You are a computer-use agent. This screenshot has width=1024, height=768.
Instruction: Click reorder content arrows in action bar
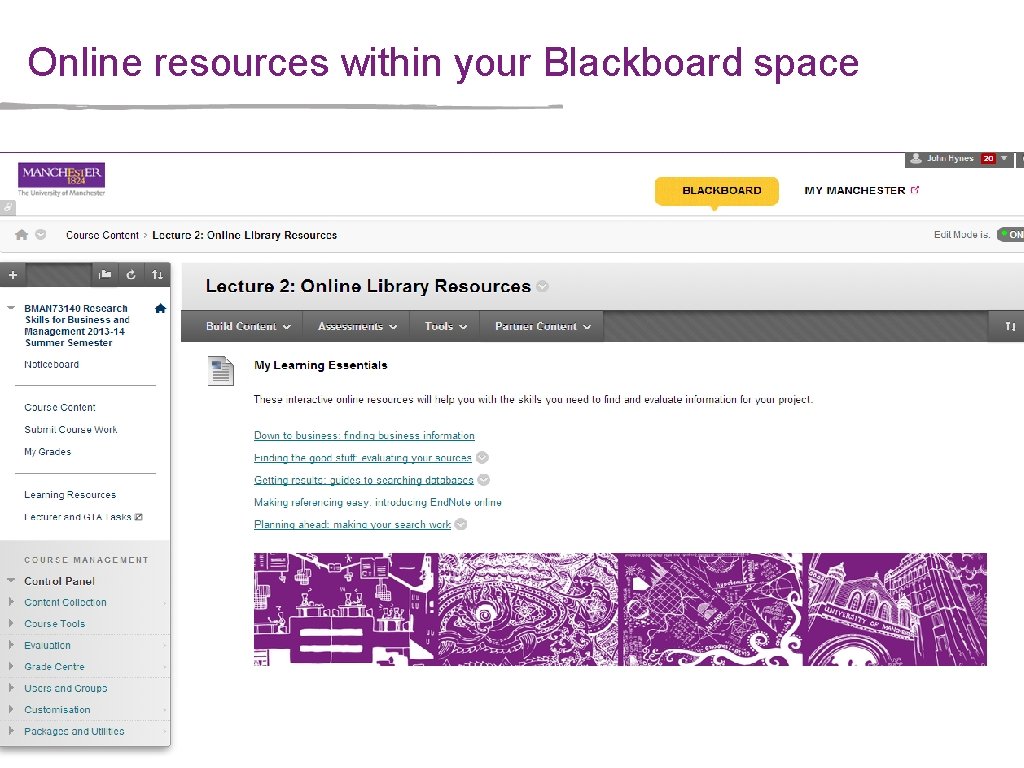1010,326
